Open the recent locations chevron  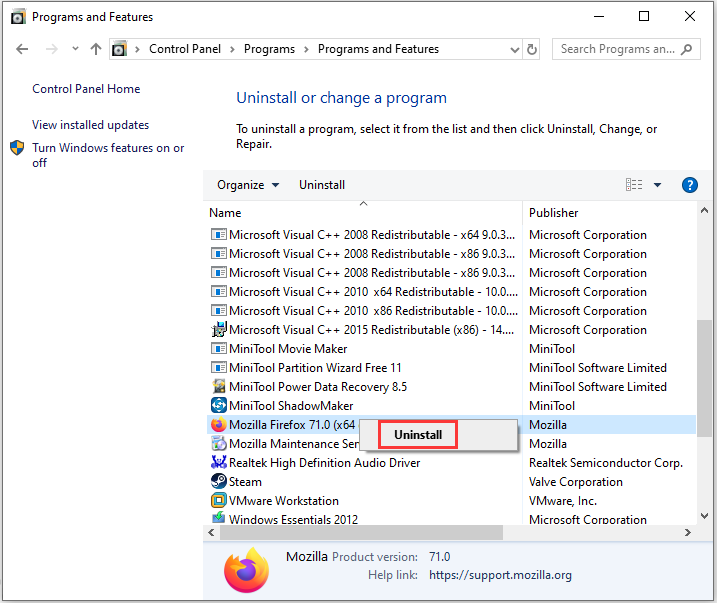pos(75,48)
